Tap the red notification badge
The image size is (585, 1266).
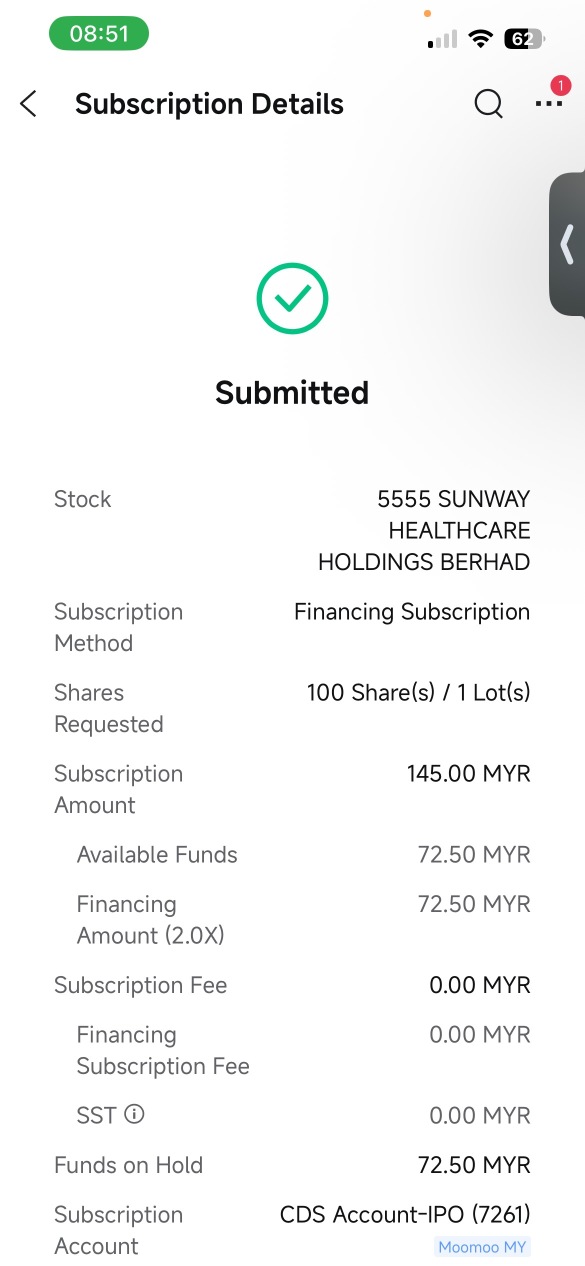560,86
